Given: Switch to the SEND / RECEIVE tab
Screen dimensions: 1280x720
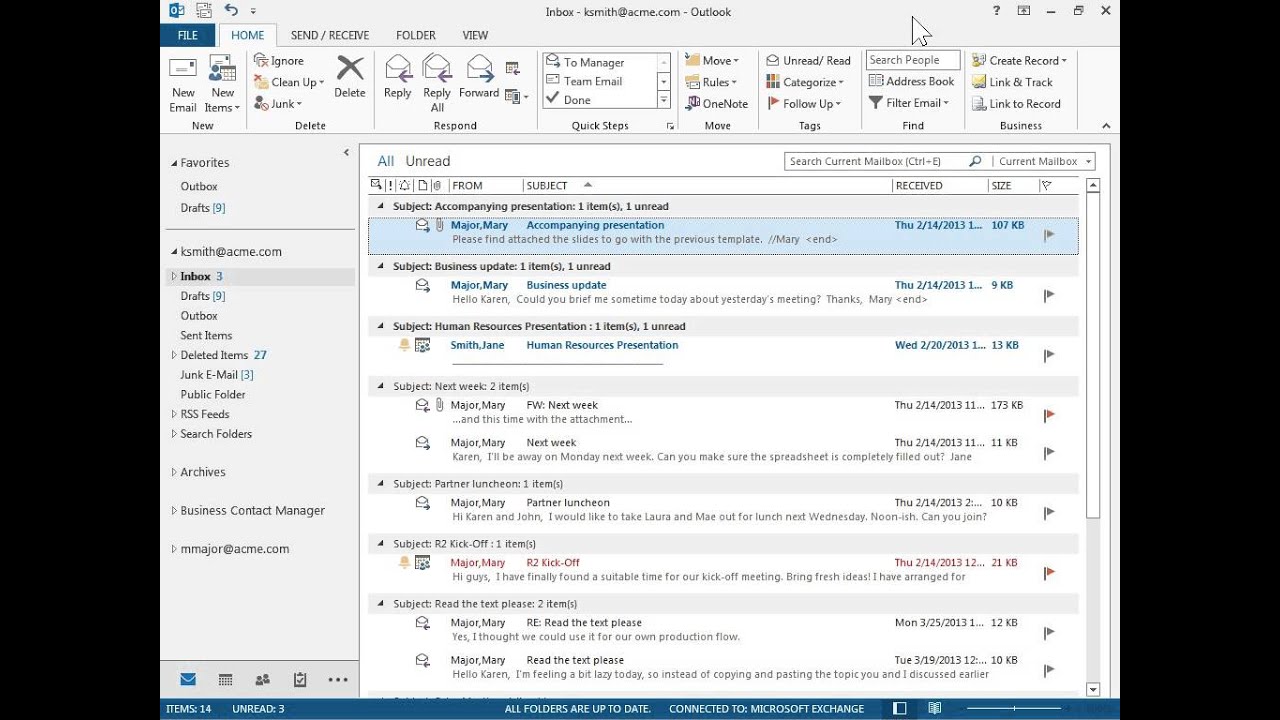Looking at the screenshot, I should click(x=330, y=35).
